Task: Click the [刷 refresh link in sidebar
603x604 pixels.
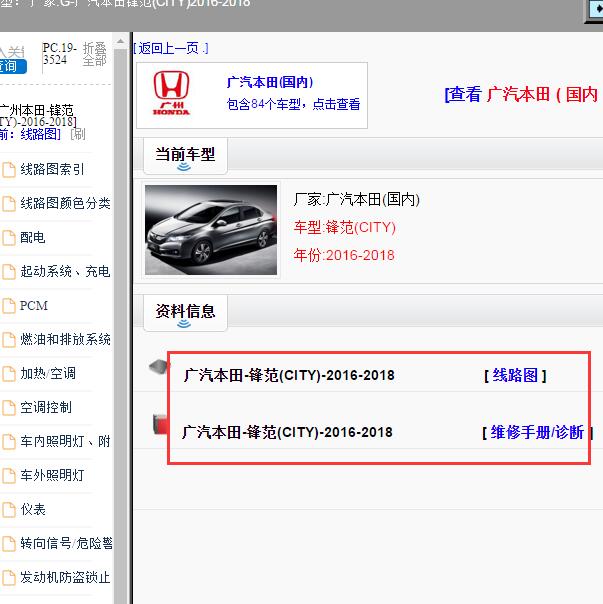Action: 78,134
